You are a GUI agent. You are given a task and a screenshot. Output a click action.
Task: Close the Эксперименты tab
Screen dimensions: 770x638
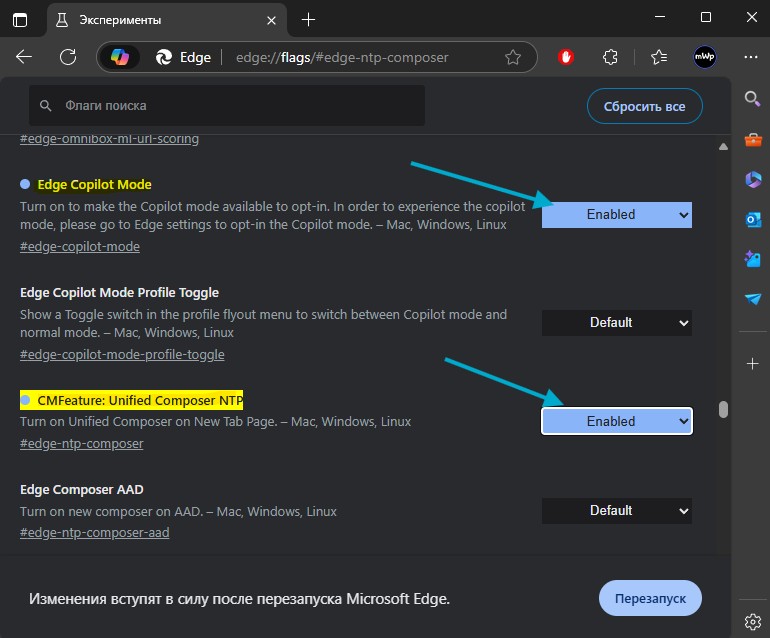click(271, 20)
